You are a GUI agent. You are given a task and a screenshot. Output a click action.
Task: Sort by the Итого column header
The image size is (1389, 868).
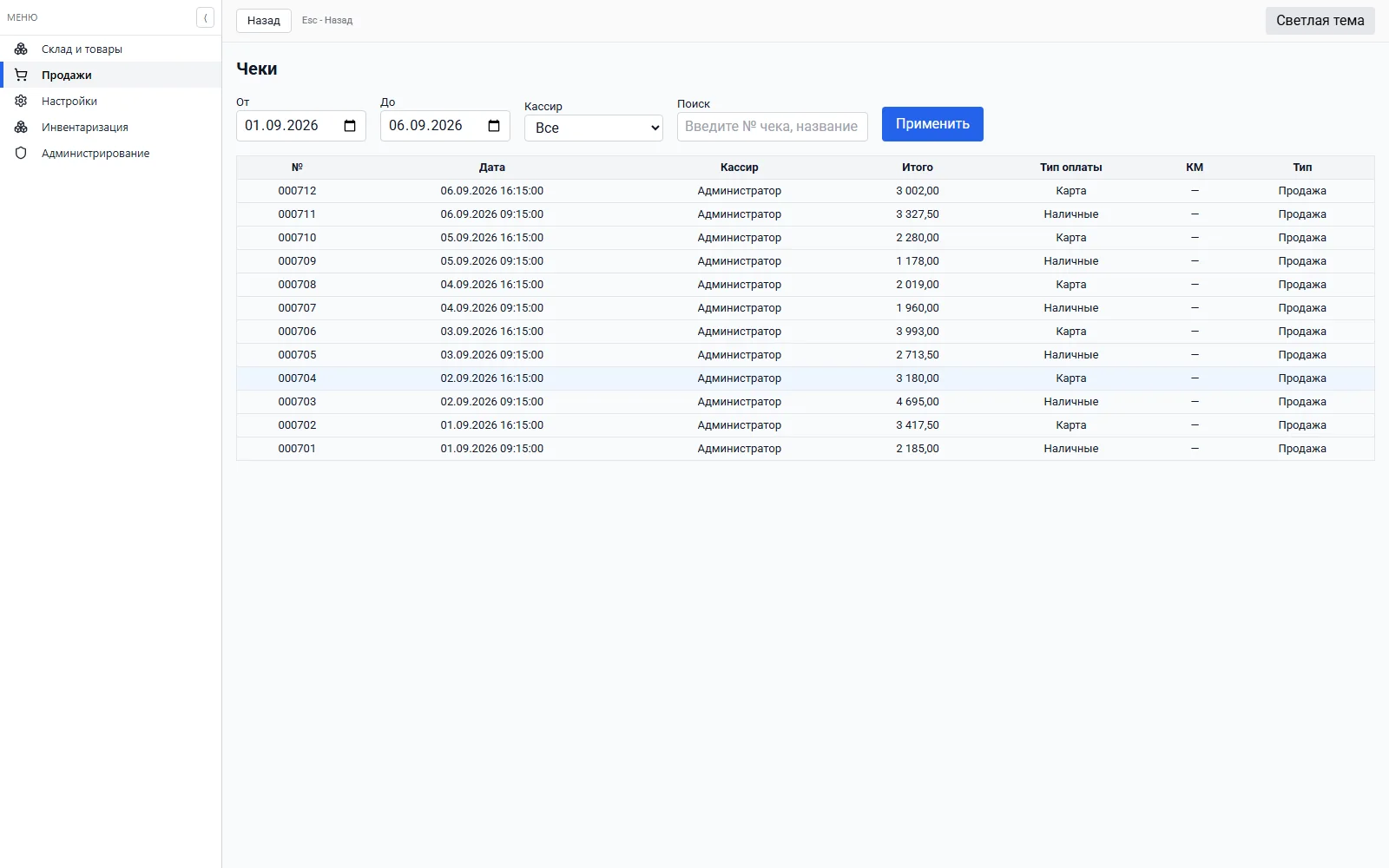(918, 168)
